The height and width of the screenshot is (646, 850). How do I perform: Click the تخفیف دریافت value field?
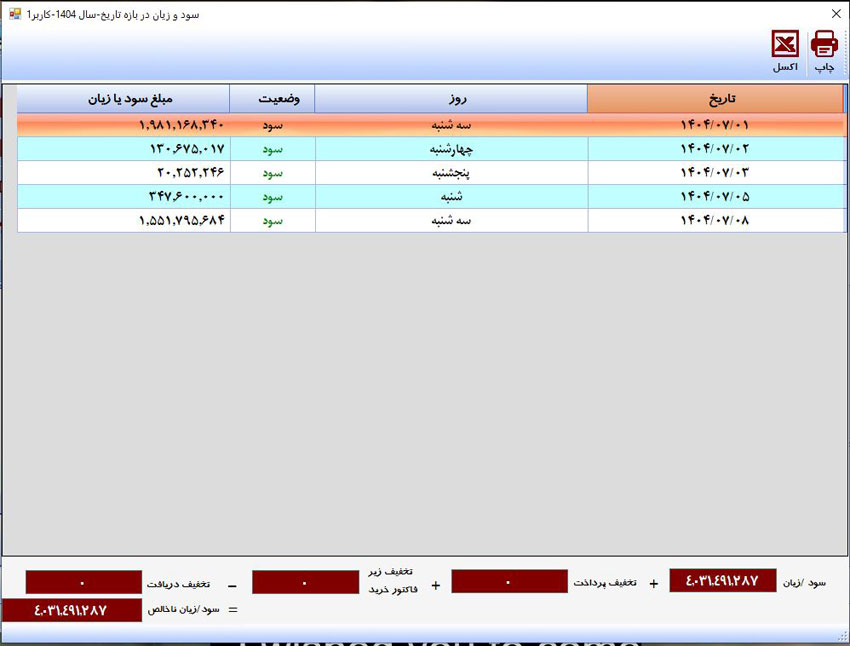(x=83, y=583)
